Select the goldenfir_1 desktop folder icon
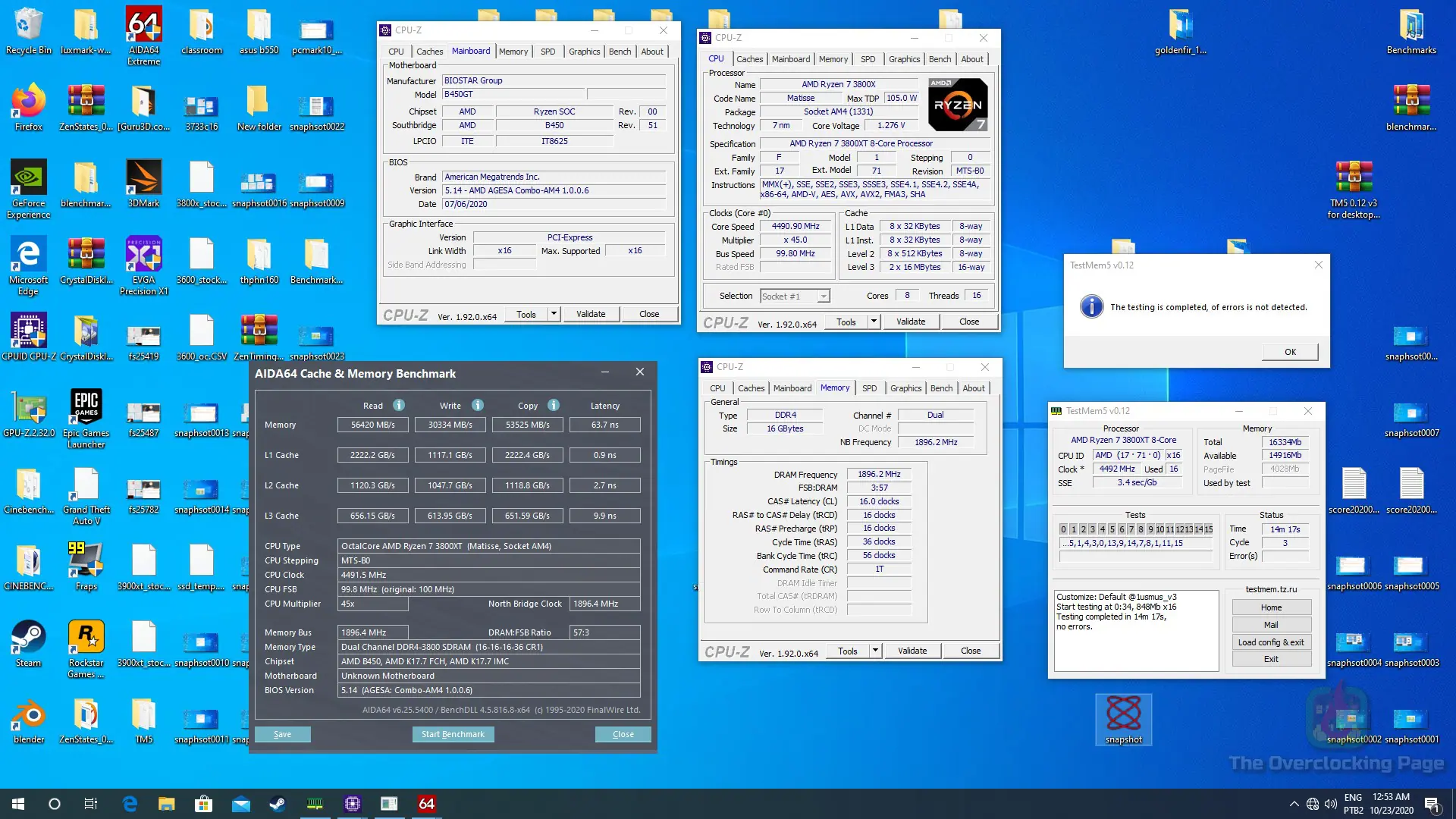Screen dimensions: 1456x819 point(1180,32)
